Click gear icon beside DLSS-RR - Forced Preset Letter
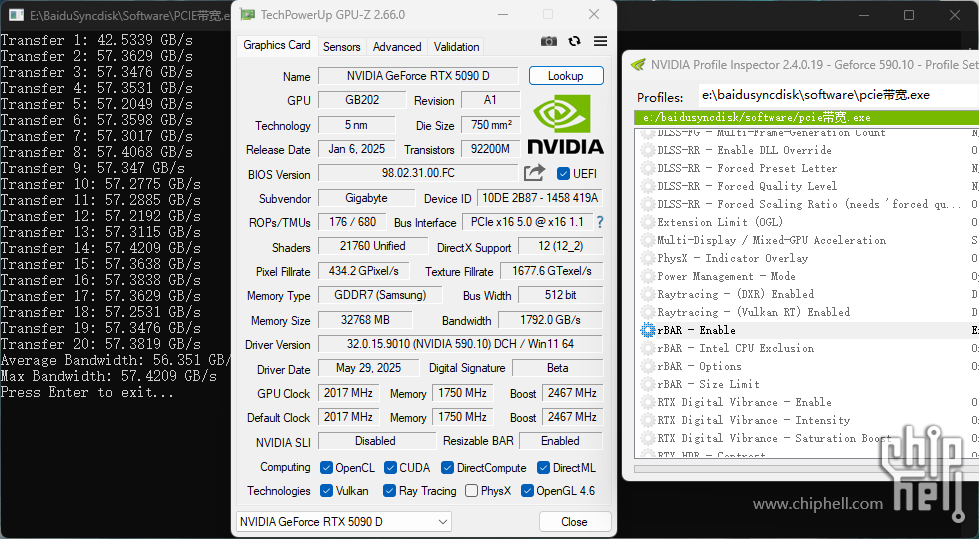Image resolution: width=979 pixels, height=539 pixels. point(647,168)
